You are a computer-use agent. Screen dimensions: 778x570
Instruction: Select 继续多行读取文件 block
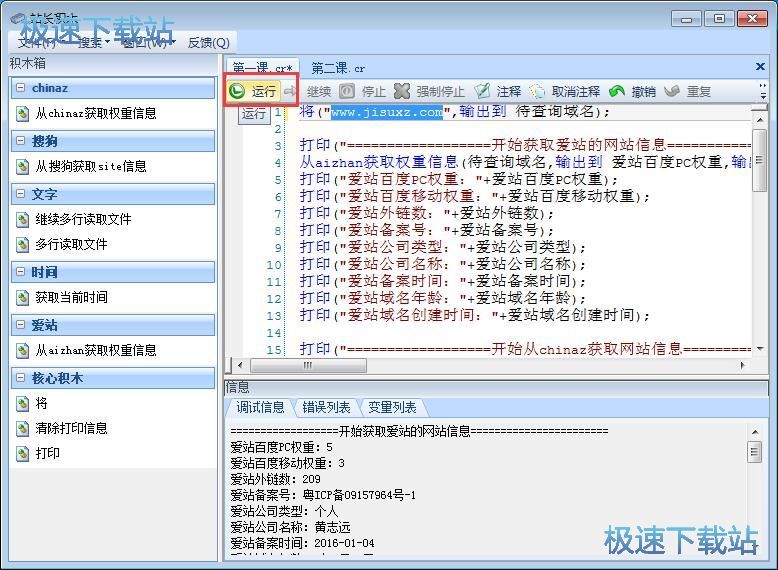pos(83,219)
